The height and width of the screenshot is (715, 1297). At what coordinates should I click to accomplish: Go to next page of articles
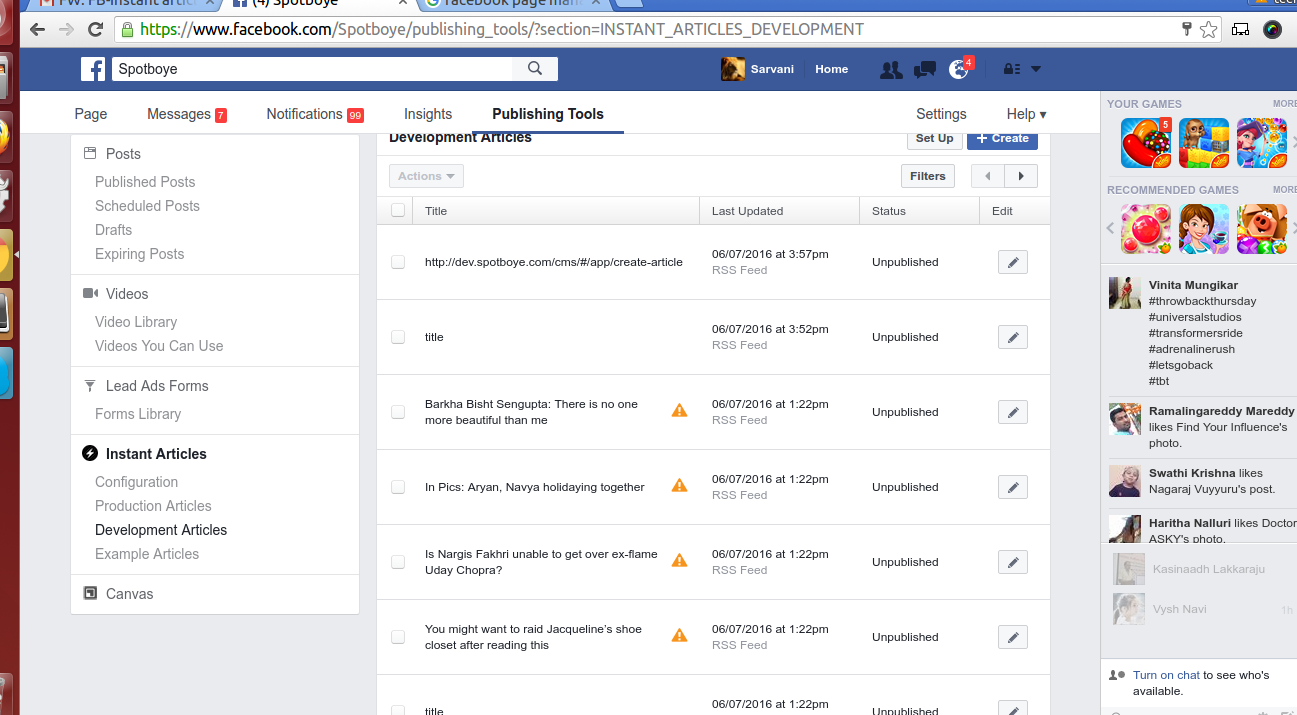click(x=1021, y=176)
